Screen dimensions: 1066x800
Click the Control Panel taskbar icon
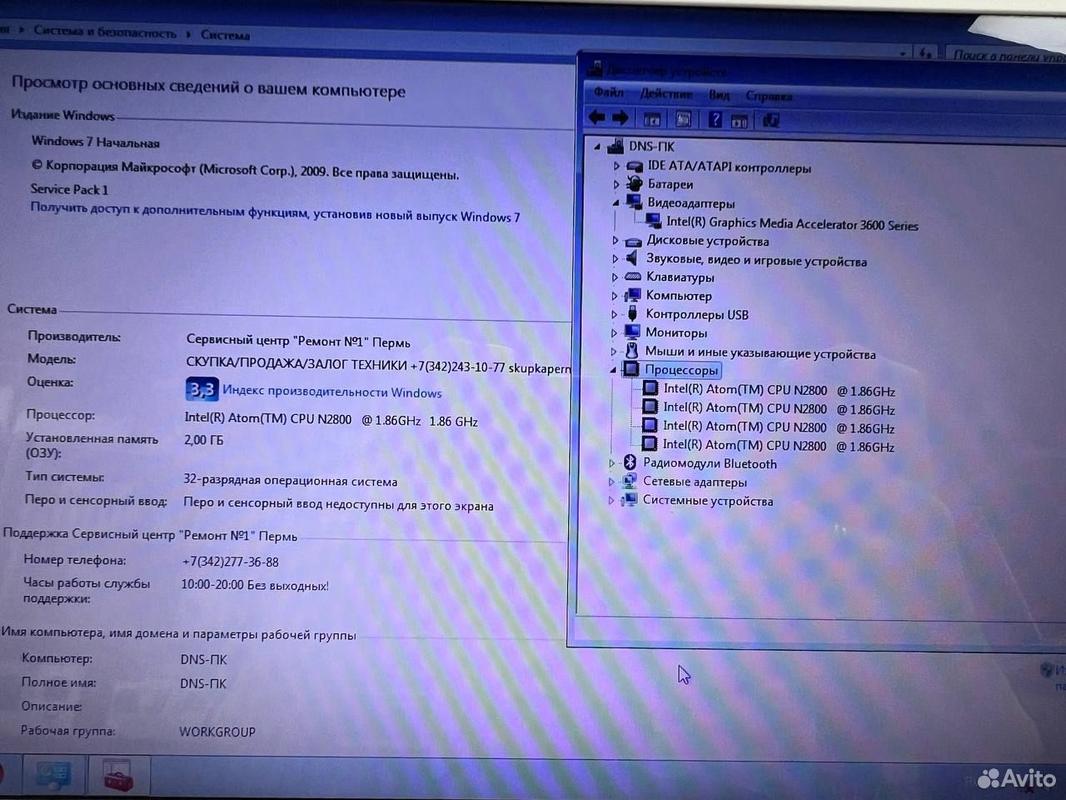coord(53,774)
